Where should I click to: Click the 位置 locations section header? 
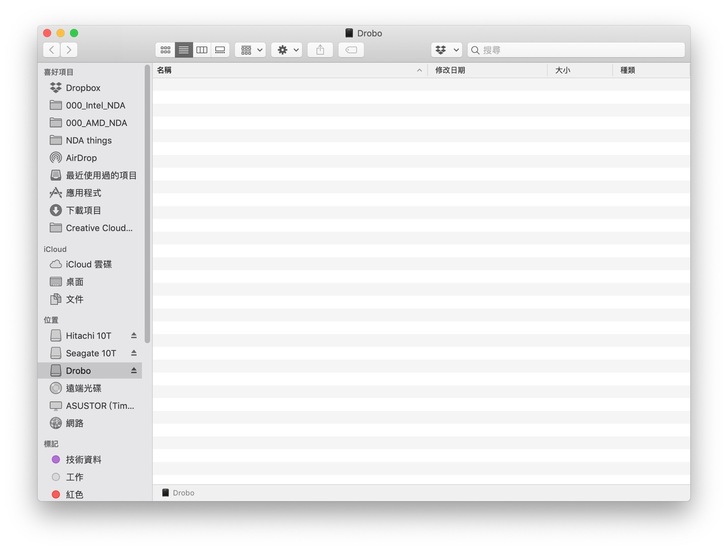tap(51, 320)
